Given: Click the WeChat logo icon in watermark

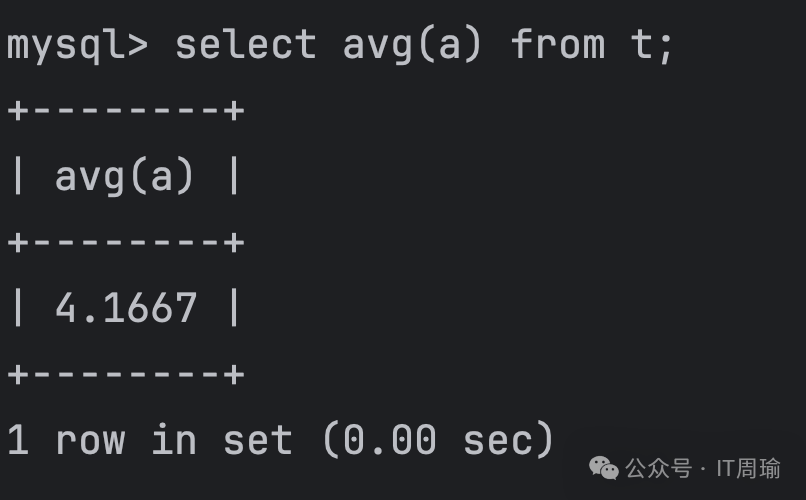Looking at the screenshot, I should coord(603,468).
